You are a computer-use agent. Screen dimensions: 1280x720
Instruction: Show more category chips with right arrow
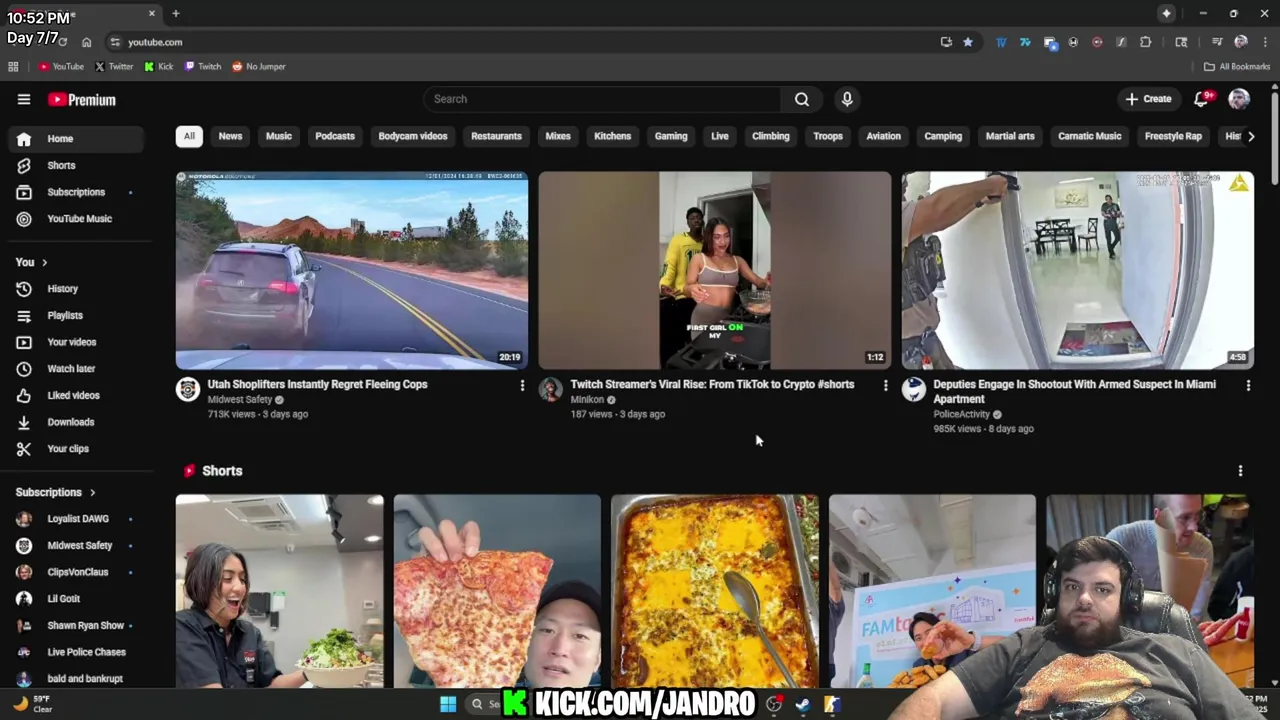tap(1250, 136)
